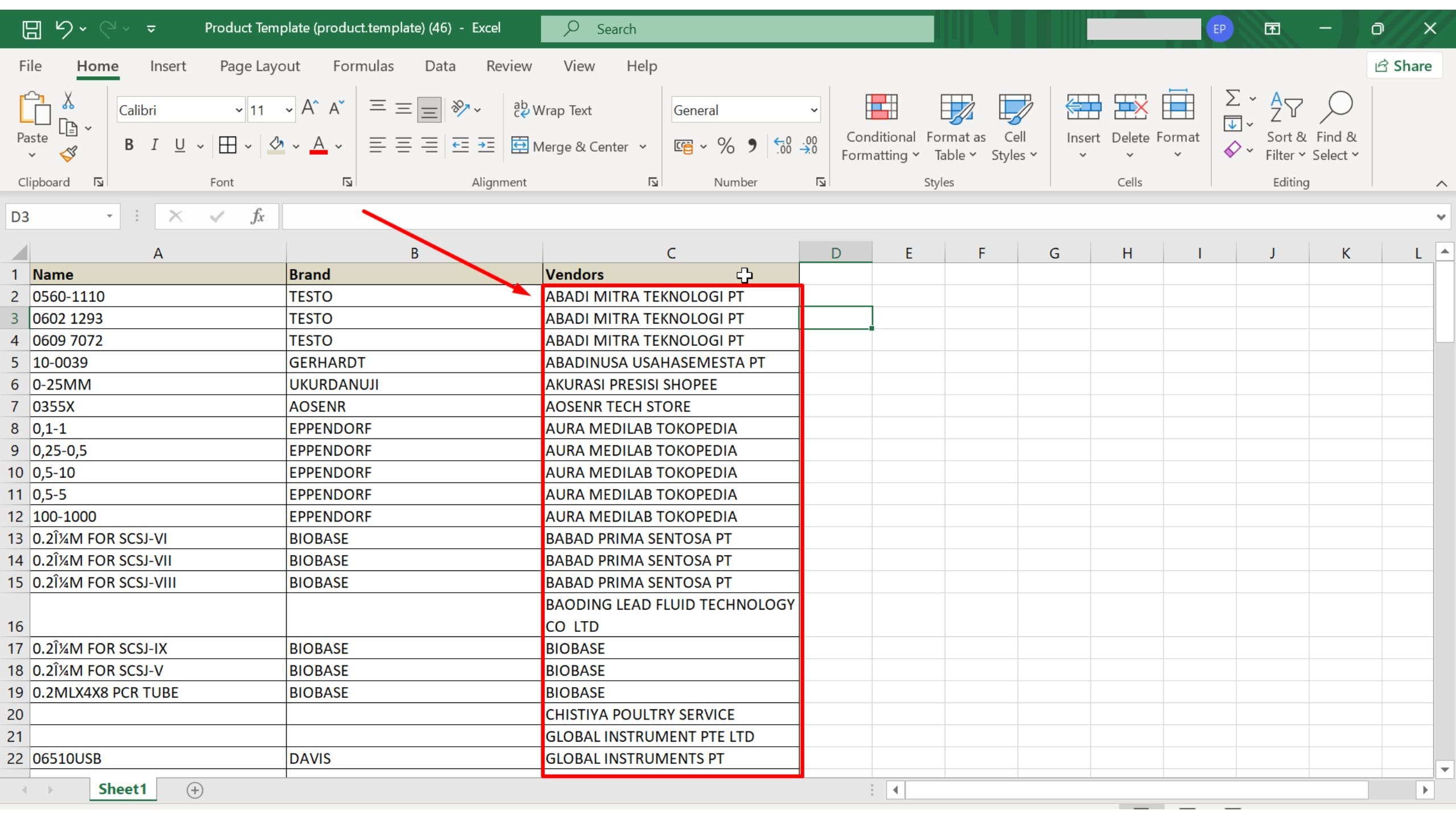
Task: Click the Percent Style icon
Action: pos(726,146)
